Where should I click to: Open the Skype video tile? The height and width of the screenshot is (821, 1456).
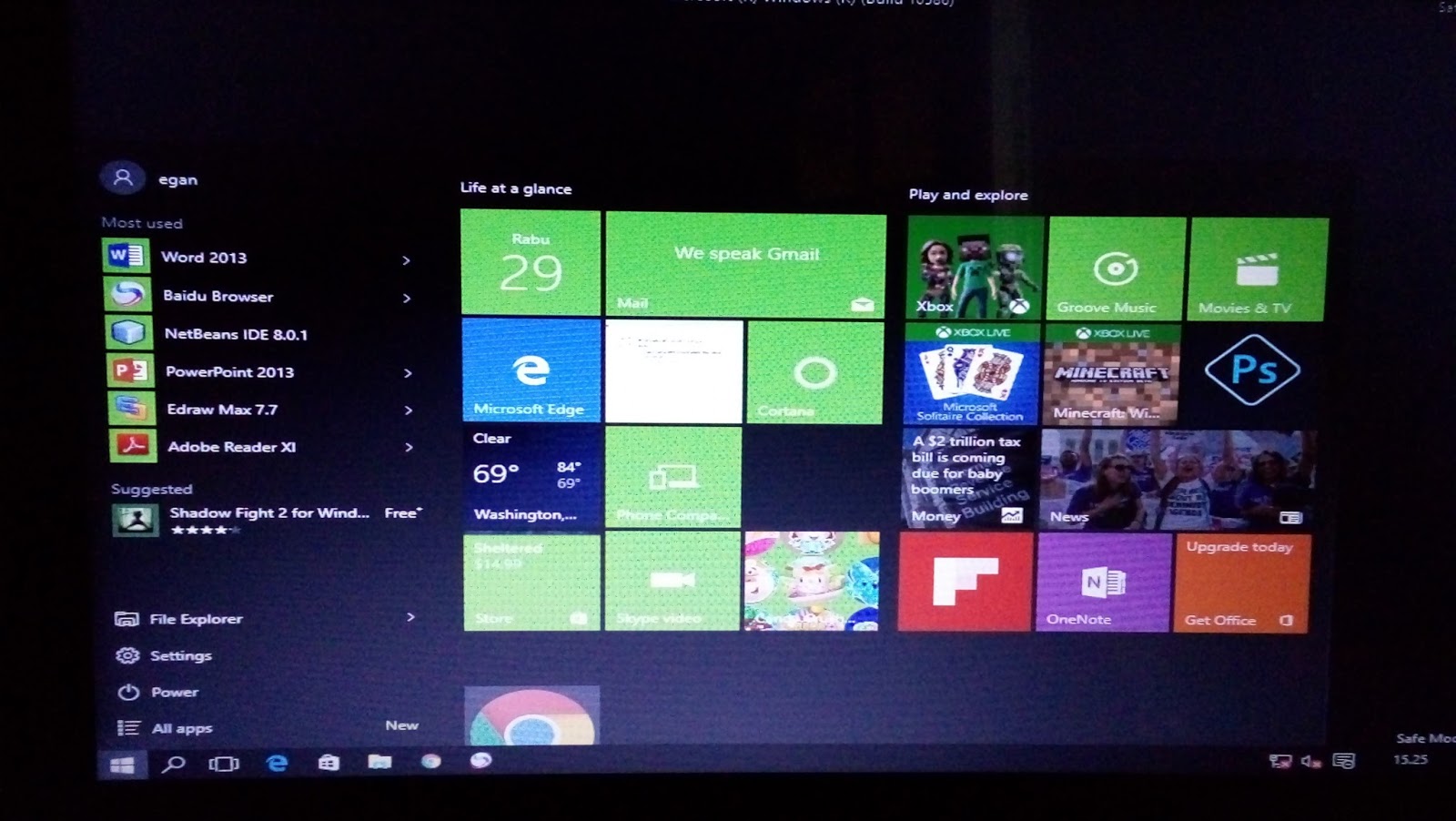672,582
